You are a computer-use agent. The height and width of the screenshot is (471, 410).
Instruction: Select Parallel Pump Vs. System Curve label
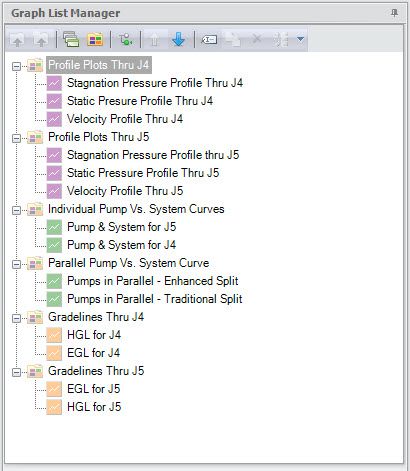(x=129, y=263)
